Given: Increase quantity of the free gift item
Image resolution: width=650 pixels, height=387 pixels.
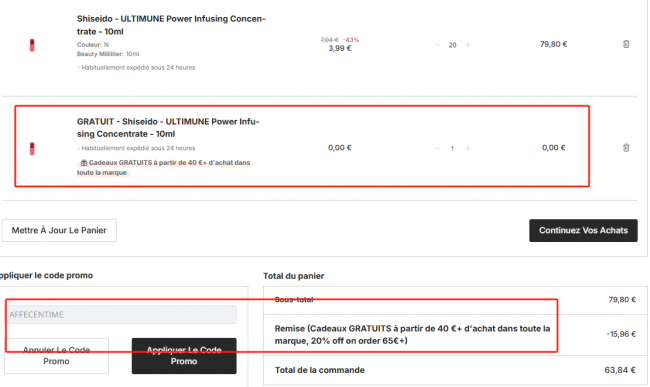Looking at the screenshot, I should 468,148.
